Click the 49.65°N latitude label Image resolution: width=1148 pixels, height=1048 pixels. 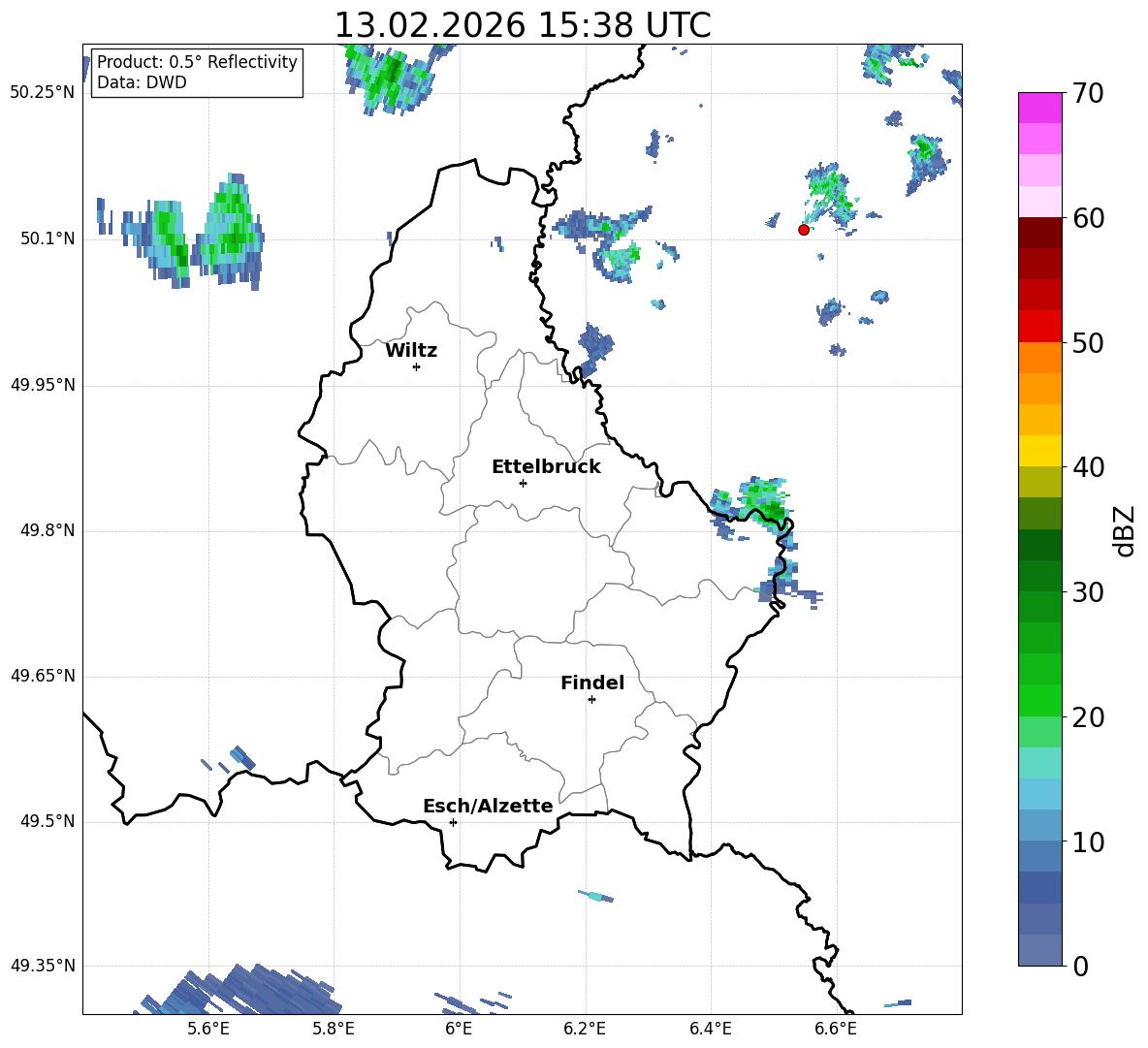[43, 676]
